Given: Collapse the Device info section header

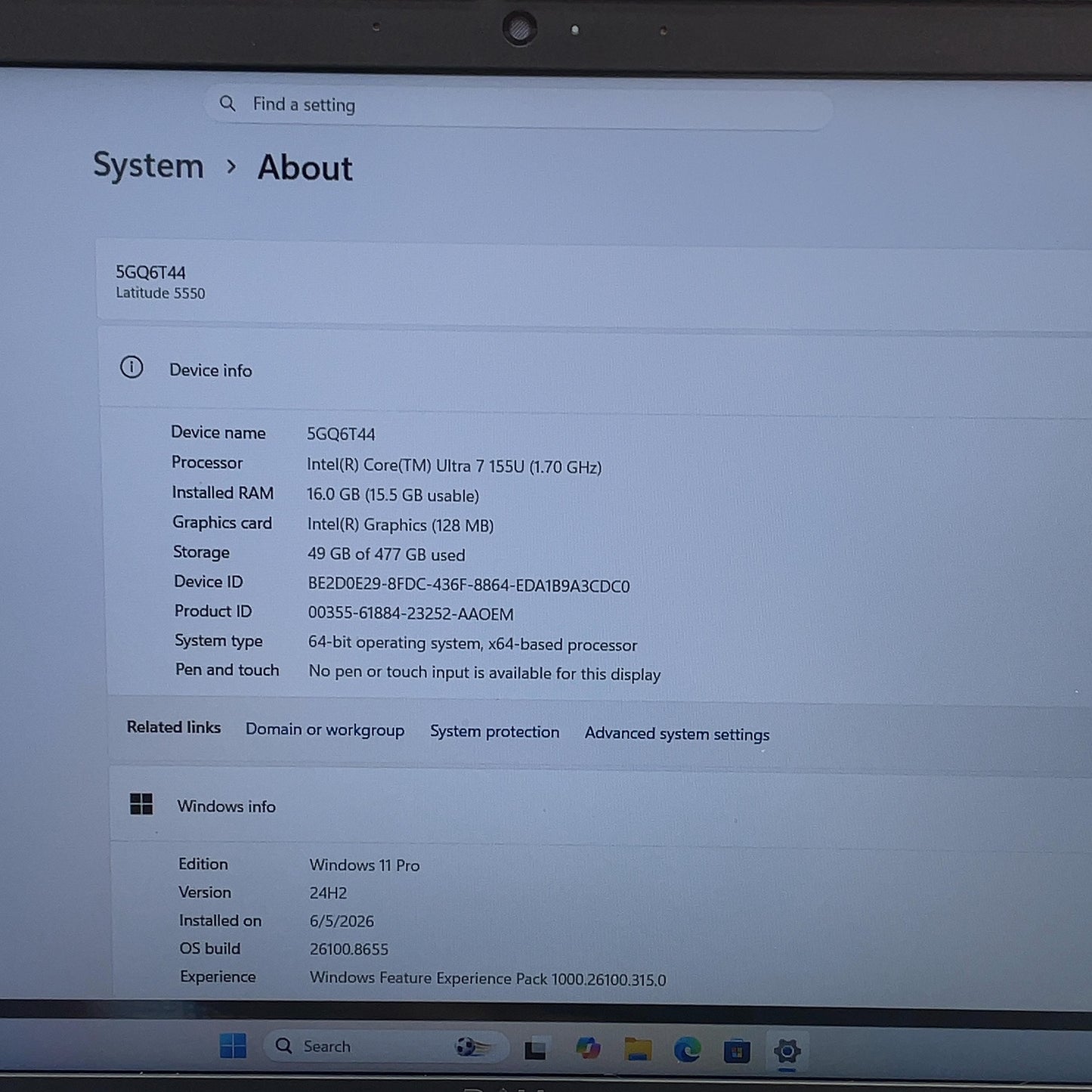Looking at the screenshot, I should 595,371.
